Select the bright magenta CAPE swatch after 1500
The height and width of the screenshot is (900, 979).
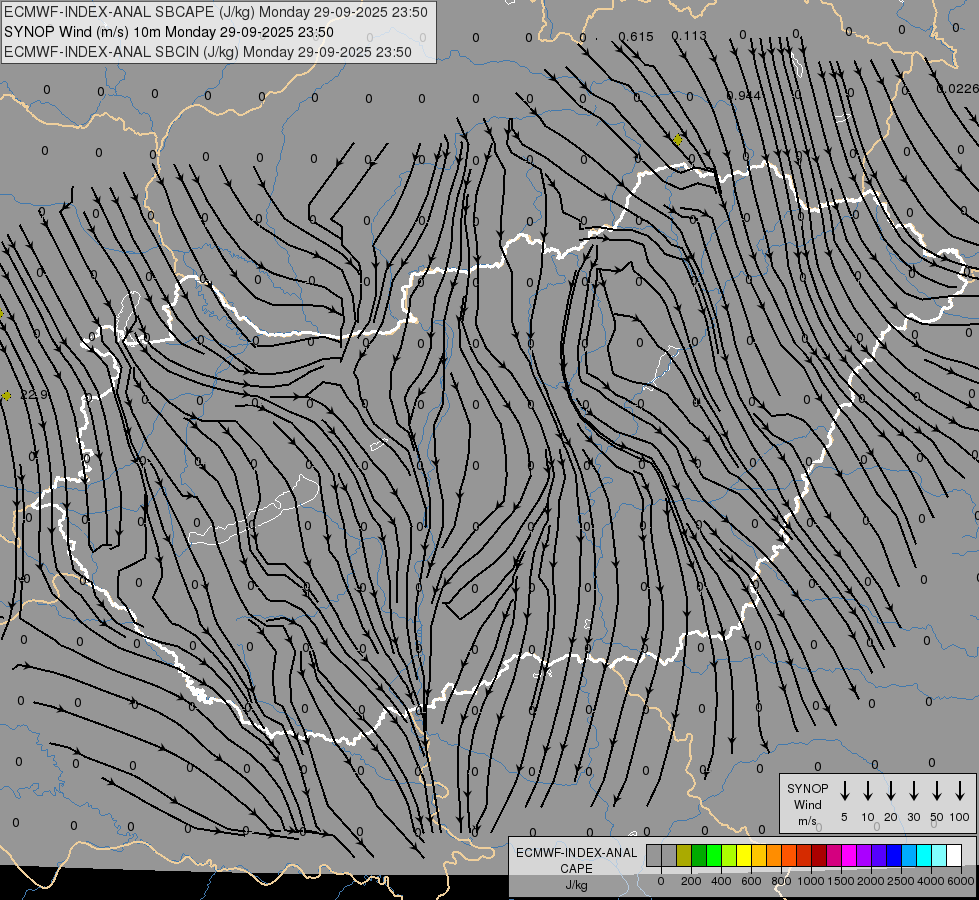[x=849, y=855]
